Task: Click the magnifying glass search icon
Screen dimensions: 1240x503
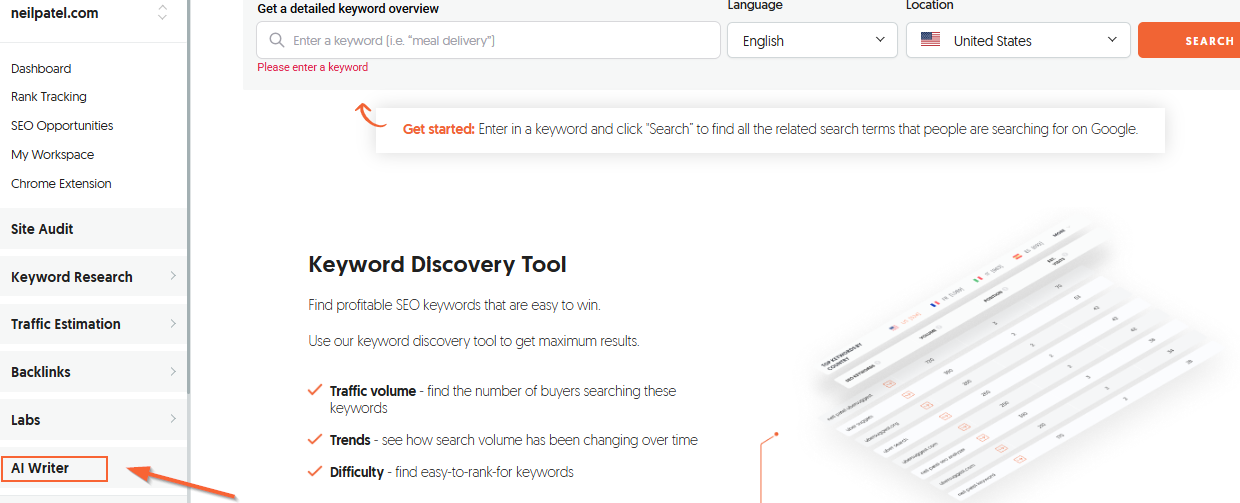Action: (276, 41)
